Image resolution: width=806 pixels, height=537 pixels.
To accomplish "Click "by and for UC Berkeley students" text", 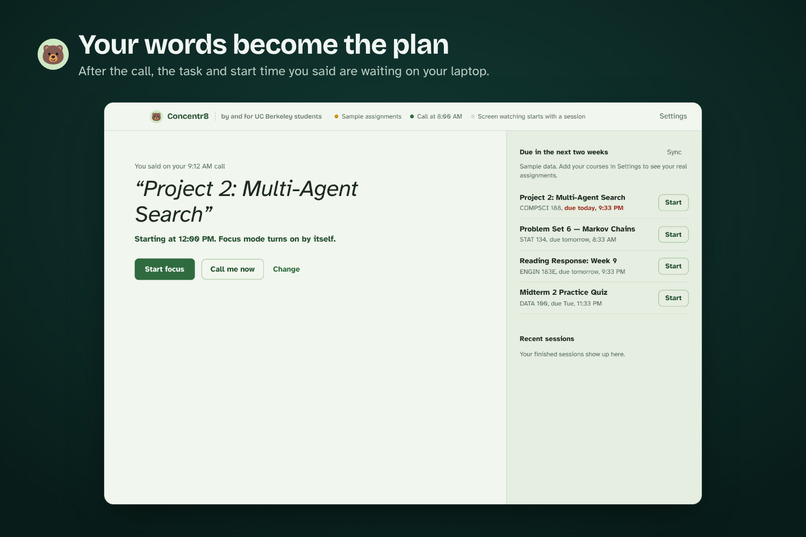I will (271, 117).
